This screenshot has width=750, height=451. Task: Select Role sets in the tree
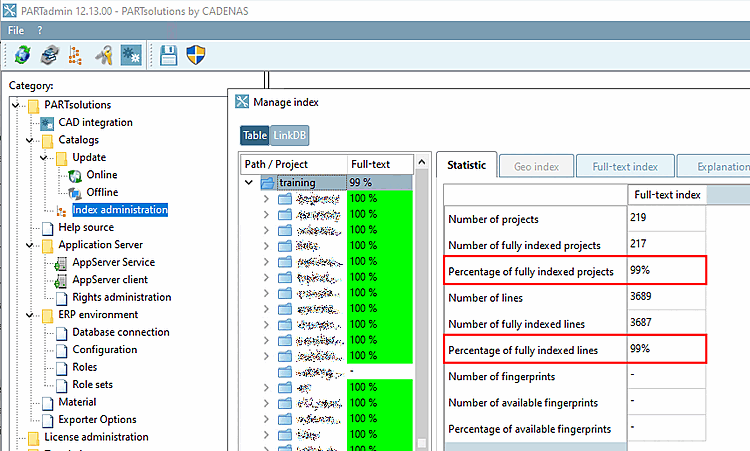tap(92, 385)
